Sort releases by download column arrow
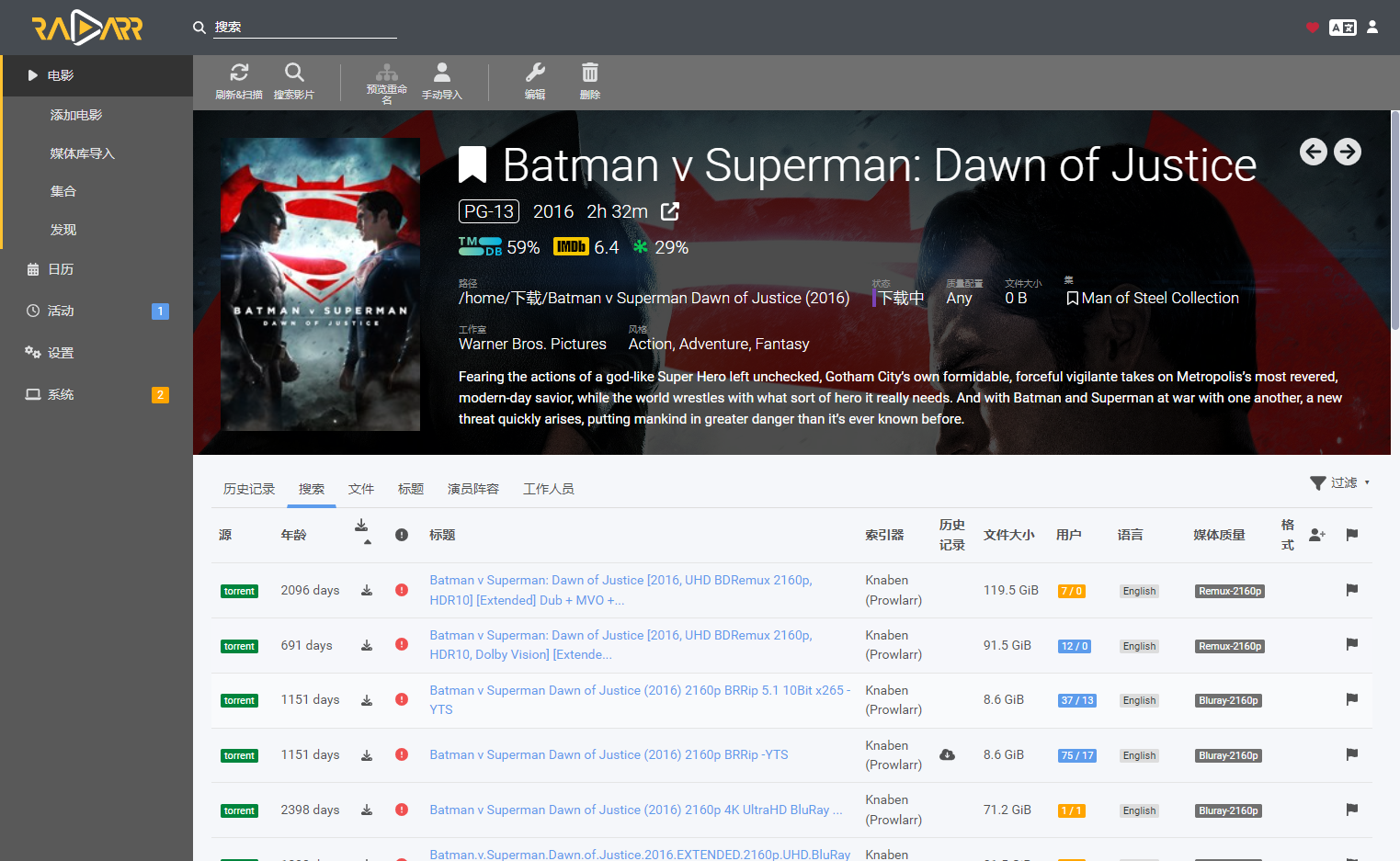 pos(362,530)
